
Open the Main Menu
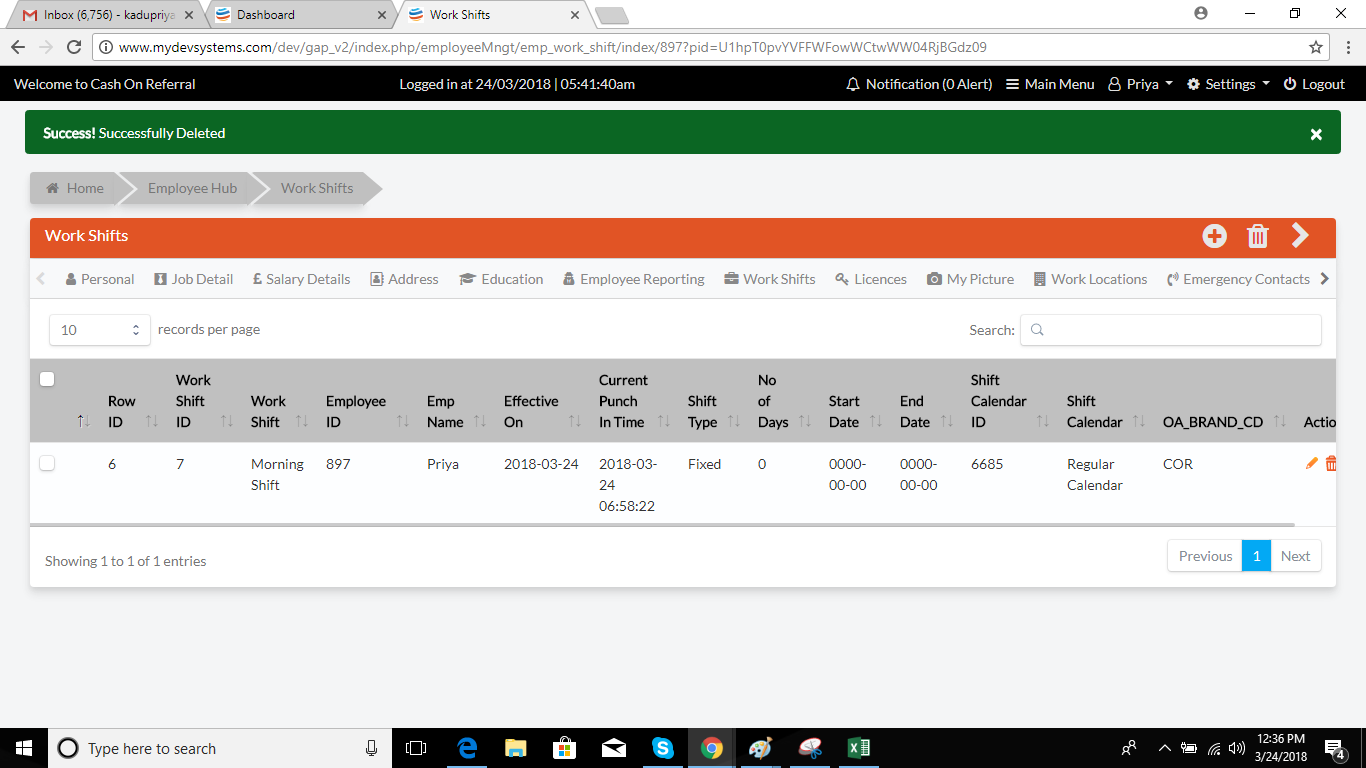point(1050,84)
